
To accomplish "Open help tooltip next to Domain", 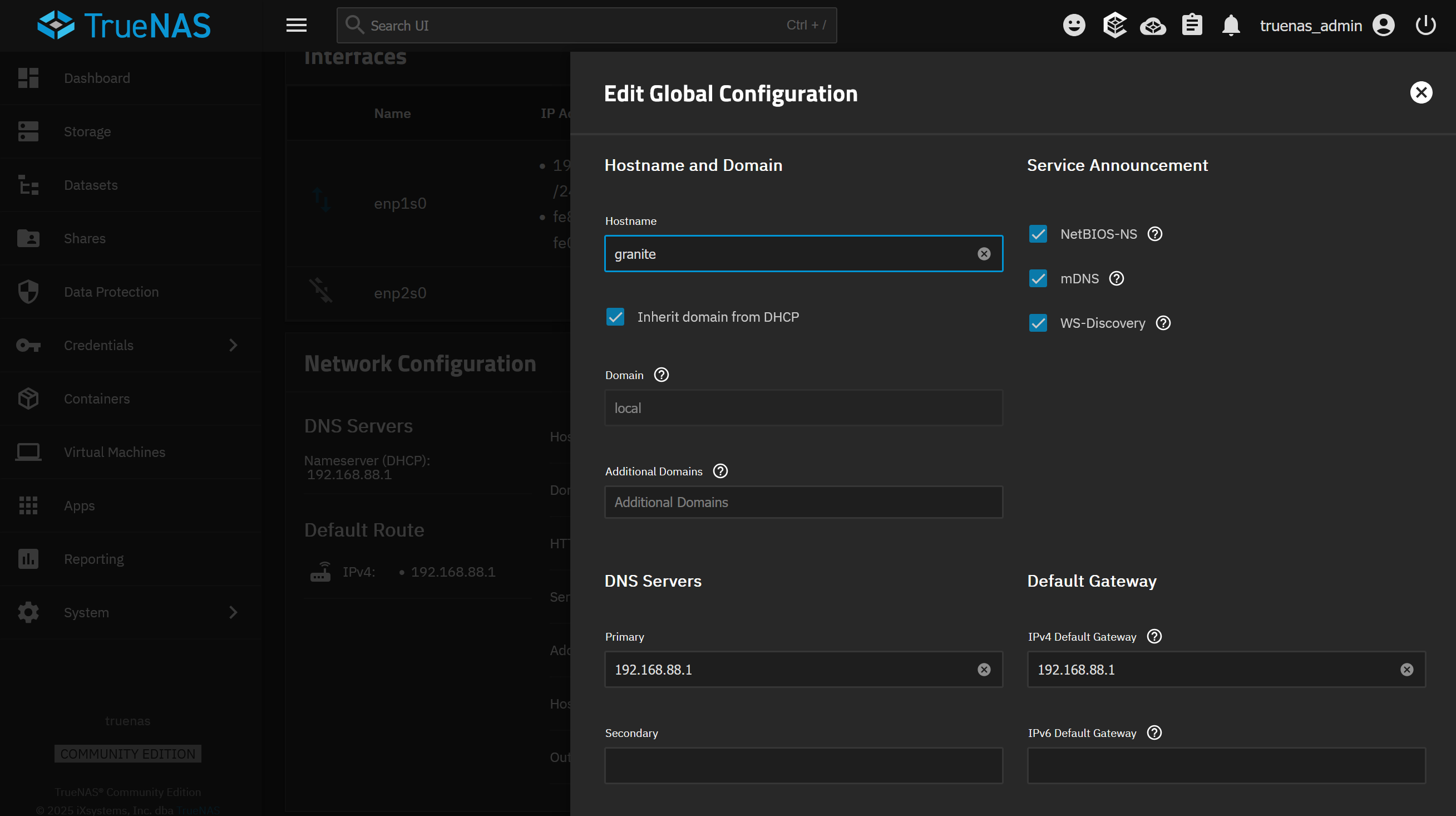I will tap(661, 375).
